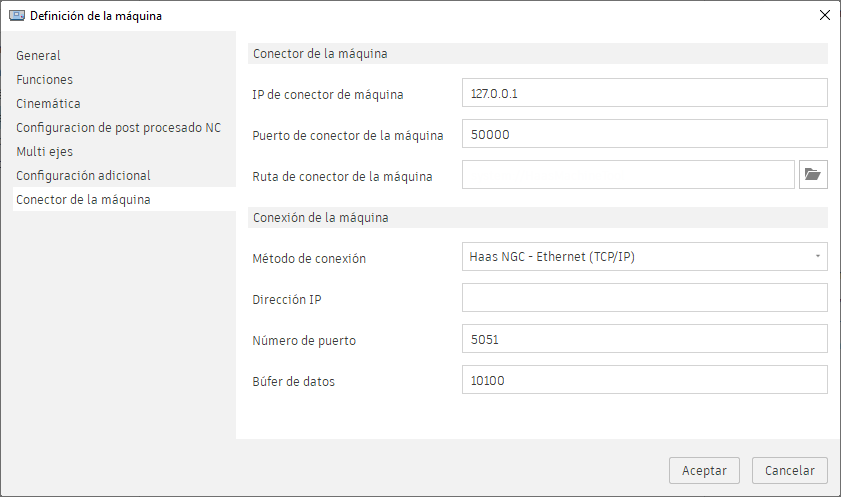
Task: Go to the Multi ejes section
Action: point(45,152)
